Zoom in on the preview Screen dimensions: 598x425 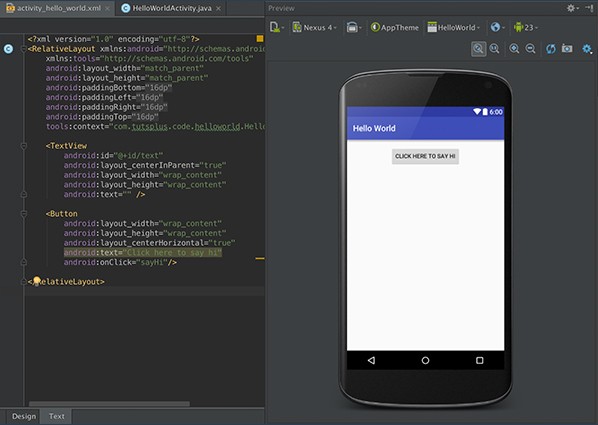pos(514,49)
